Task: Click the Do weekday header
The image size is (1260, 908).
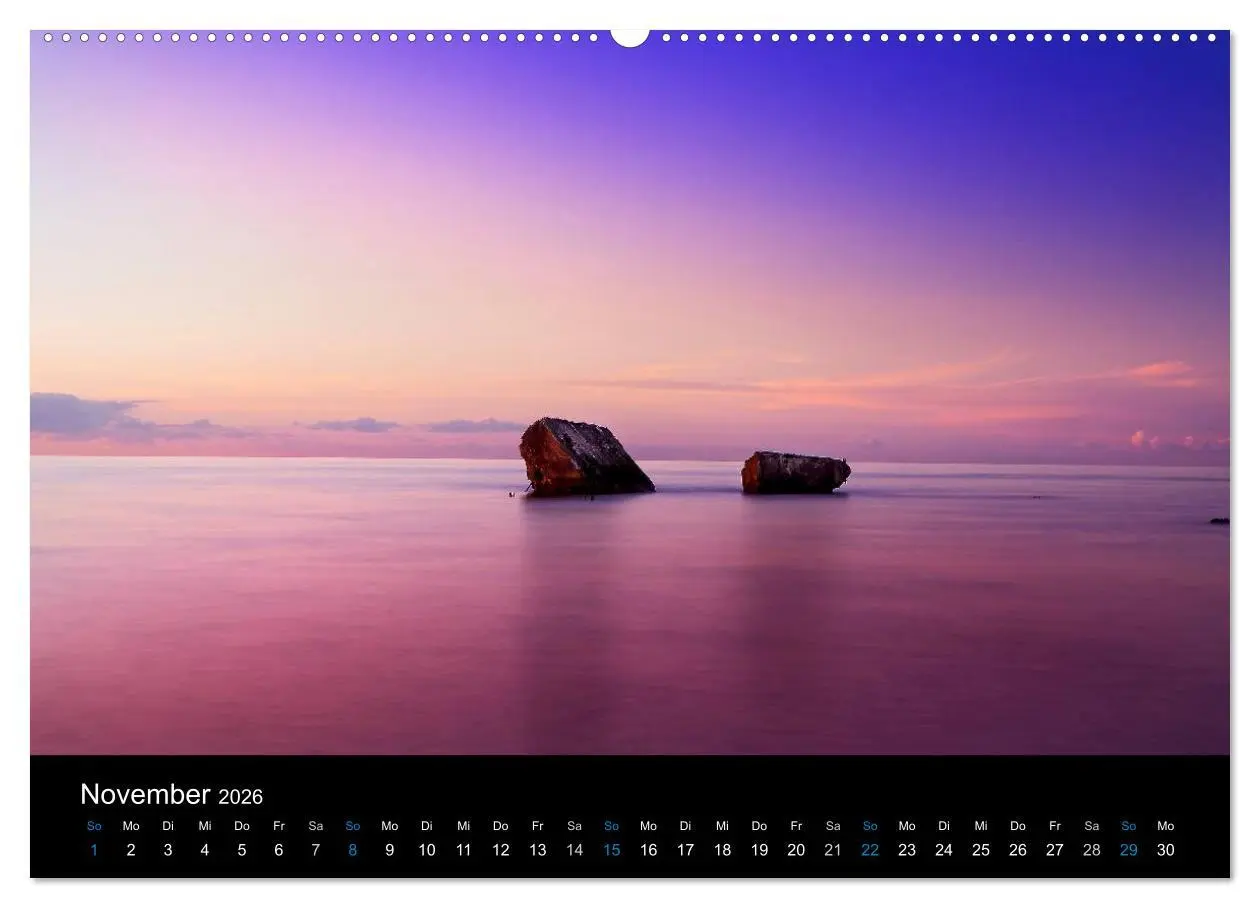Action: [241, 826]
